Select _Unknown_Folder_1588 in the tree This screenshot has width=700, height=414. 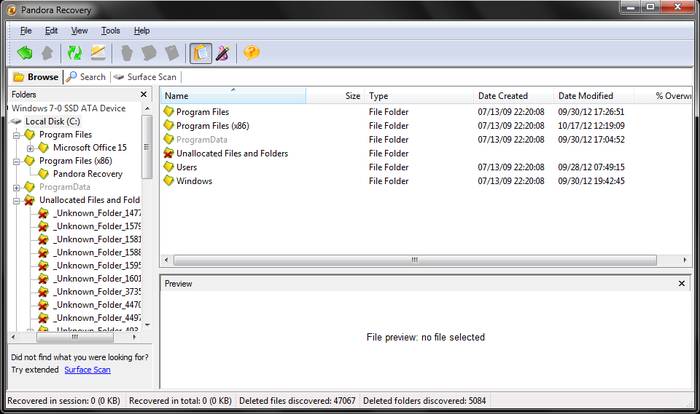tap(97, 252)
